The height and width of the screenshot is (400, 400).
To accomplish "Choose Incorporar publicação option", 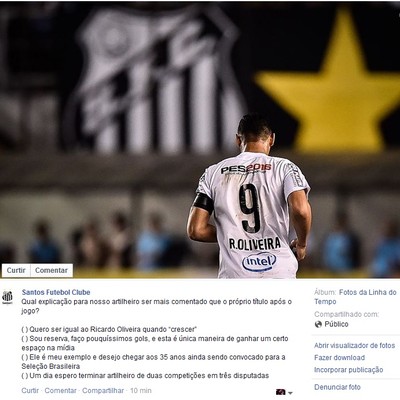I will [348, 370].
